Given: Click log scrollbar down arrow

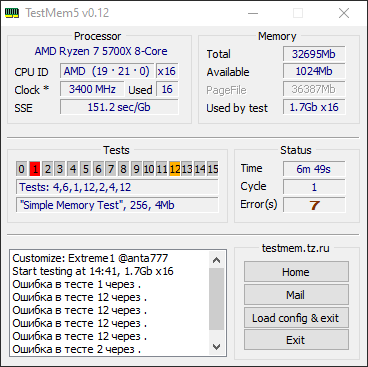Looking at the screenshot, I should pos(217,347).
